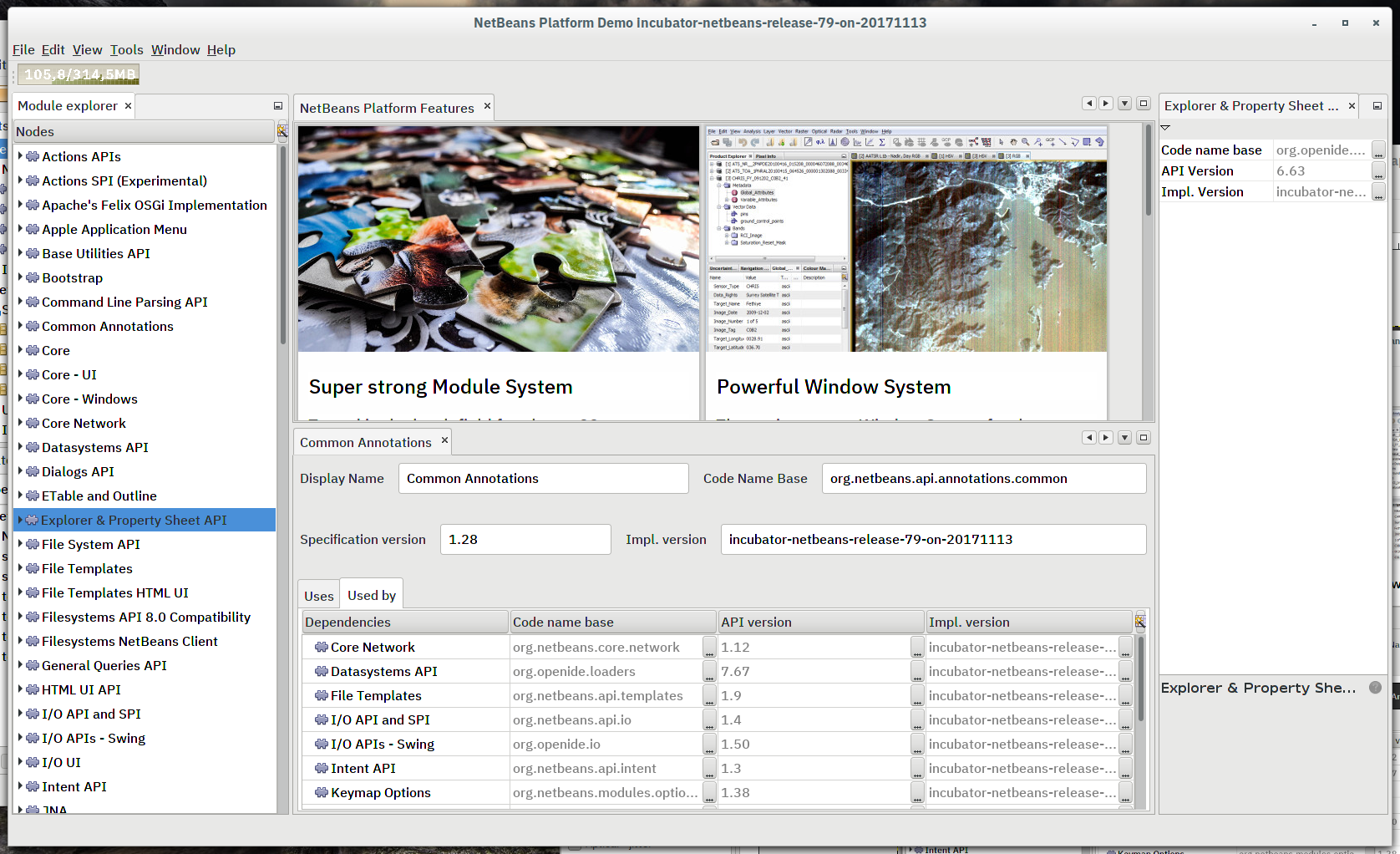Open the View menu
This screenshot has width=1400, height=854.
coord(87,49)
